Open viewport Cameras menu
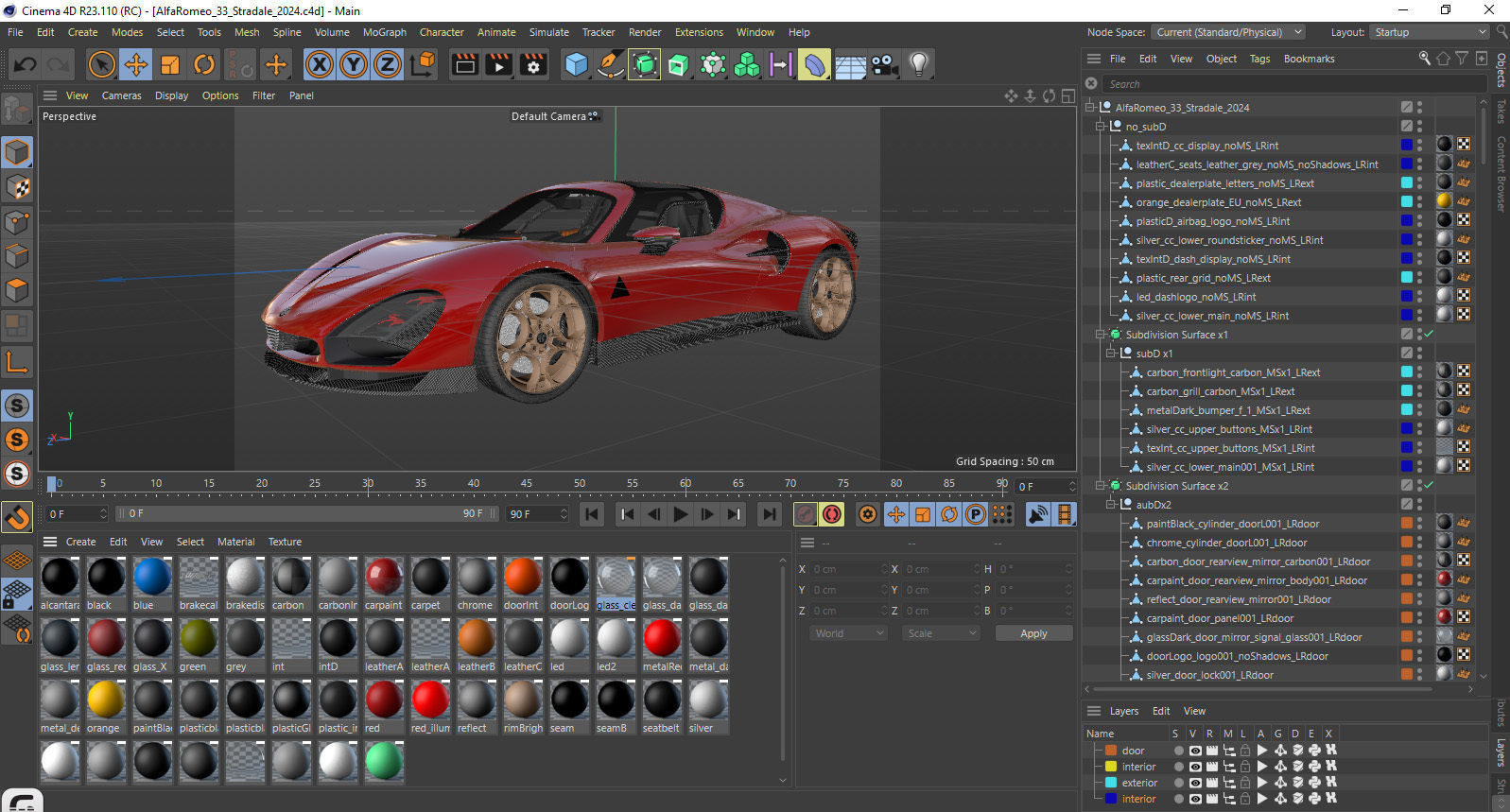This screenshot has height=812, width=1510. coord(122,95)
